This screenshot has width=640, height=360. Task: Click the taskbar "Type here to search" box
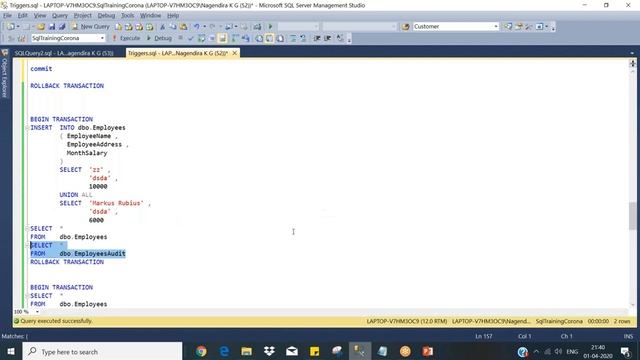tap(102, 351)
